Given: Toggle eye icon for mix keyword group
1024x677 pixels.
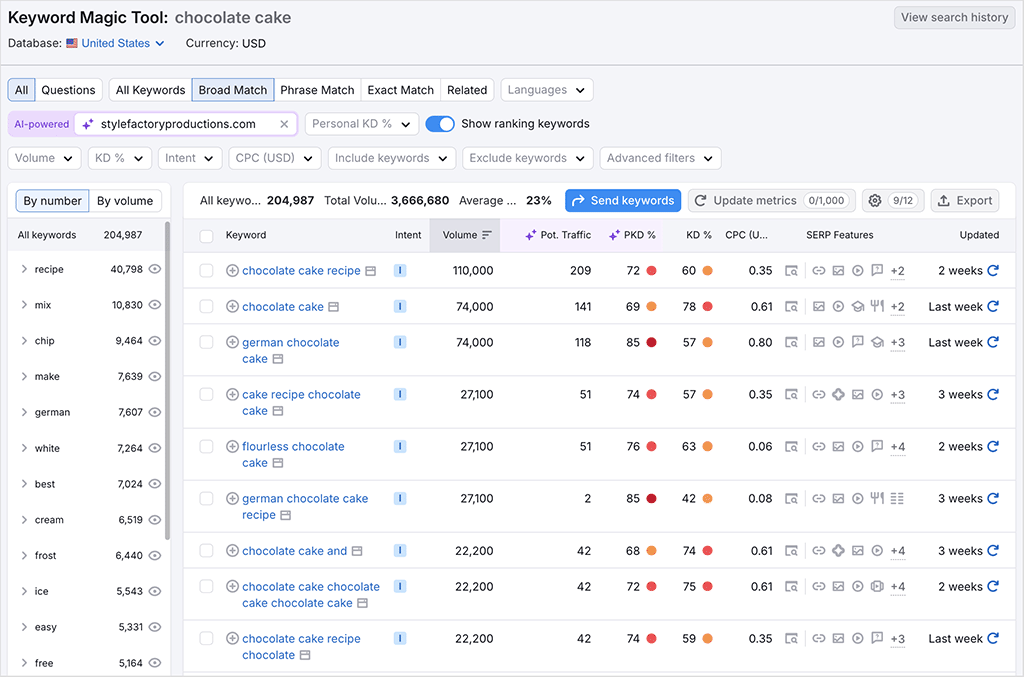Looking at the screenshot, I should (x=155, y=305).
